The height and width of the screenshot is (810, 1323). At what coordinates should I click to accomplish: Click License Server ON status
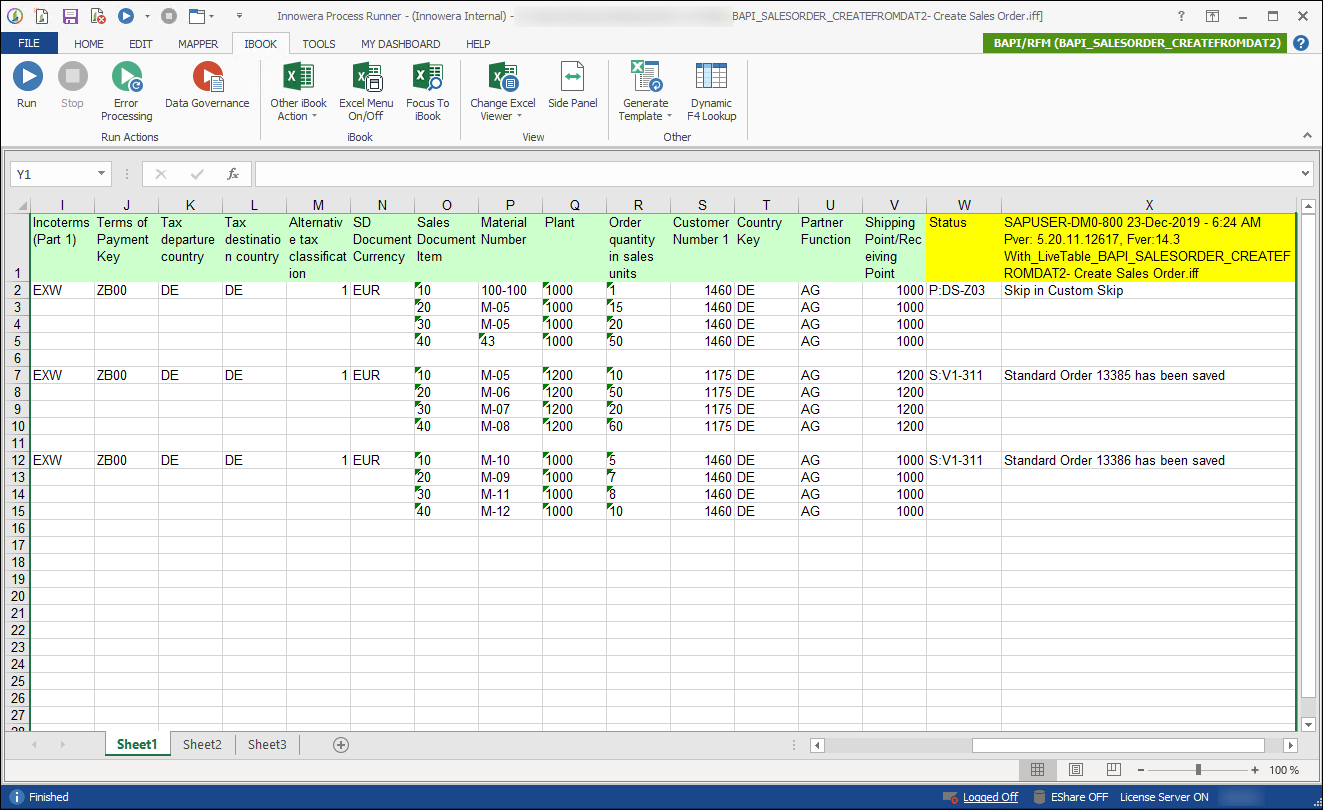(1164, 797)
